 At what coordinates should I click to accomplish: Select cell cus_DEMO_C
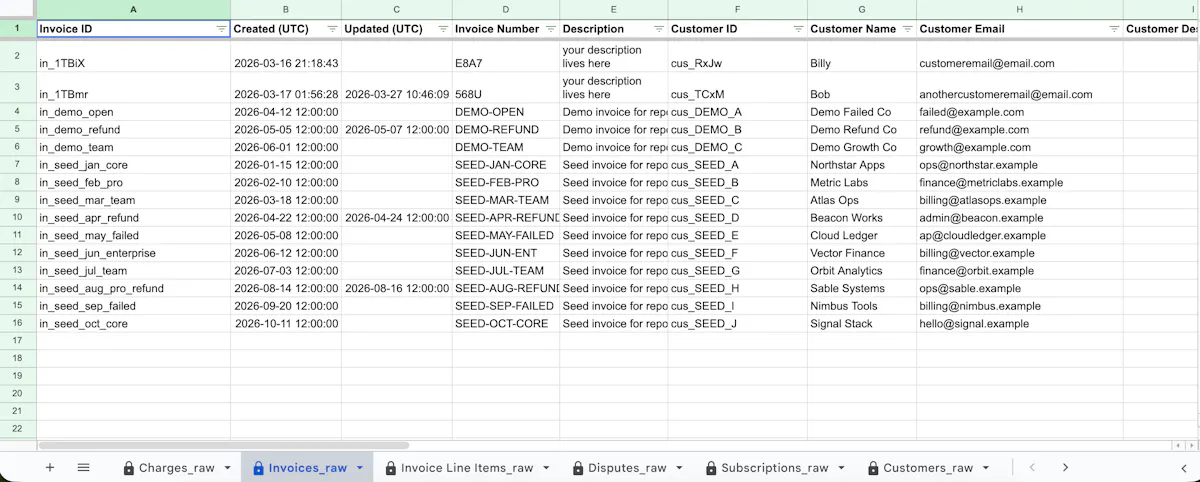click(x=738, y=147)
